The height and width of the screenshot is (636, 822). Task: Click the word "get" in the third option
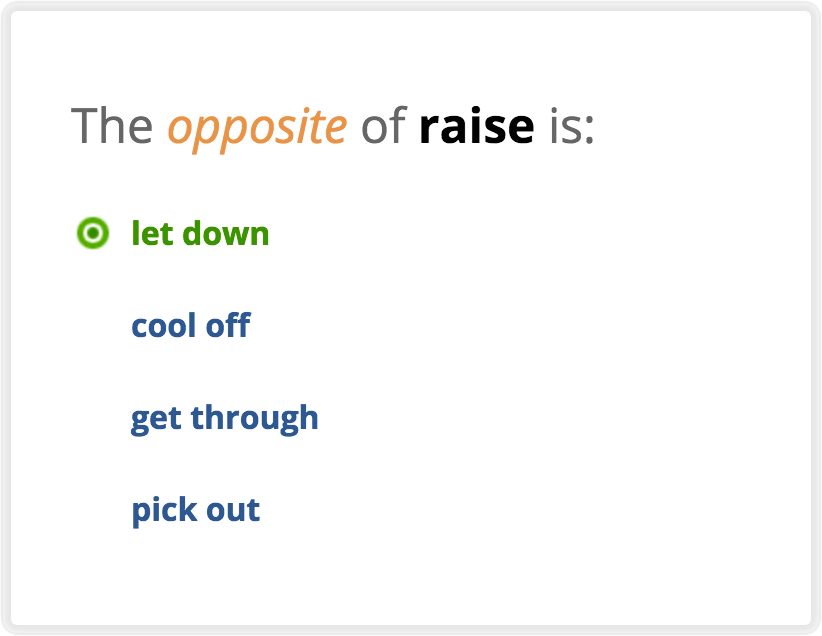tap(155, 418)
